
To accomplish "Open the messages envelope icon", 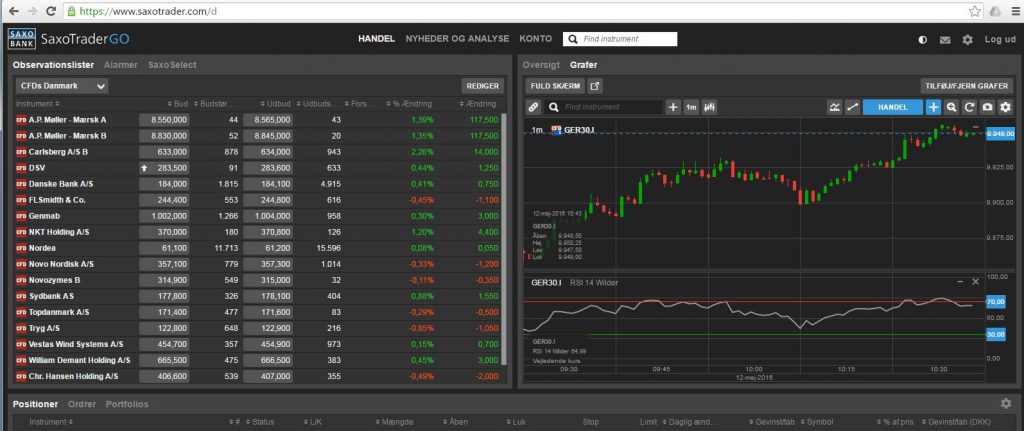I will (x=945, y=40).
